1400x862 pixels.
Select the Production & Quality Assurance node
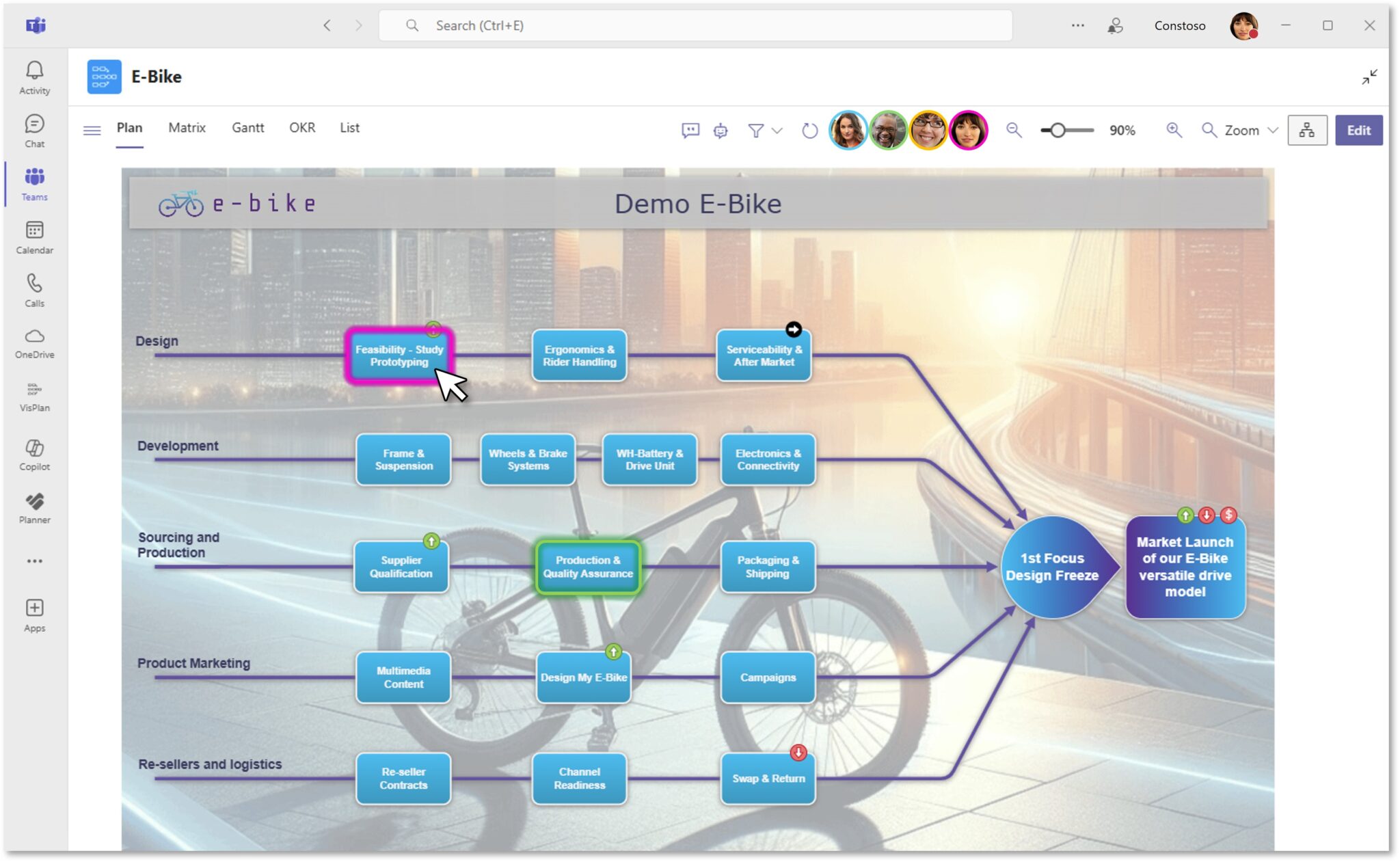pos(588,567)
